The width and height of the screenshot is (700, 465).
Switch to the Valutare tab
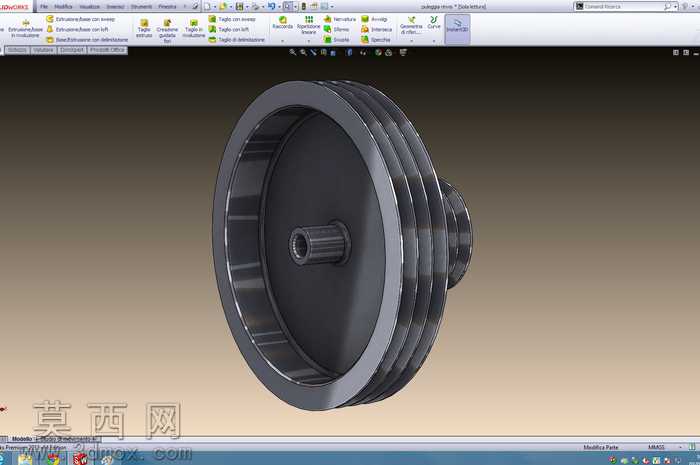tap(43, 50)
